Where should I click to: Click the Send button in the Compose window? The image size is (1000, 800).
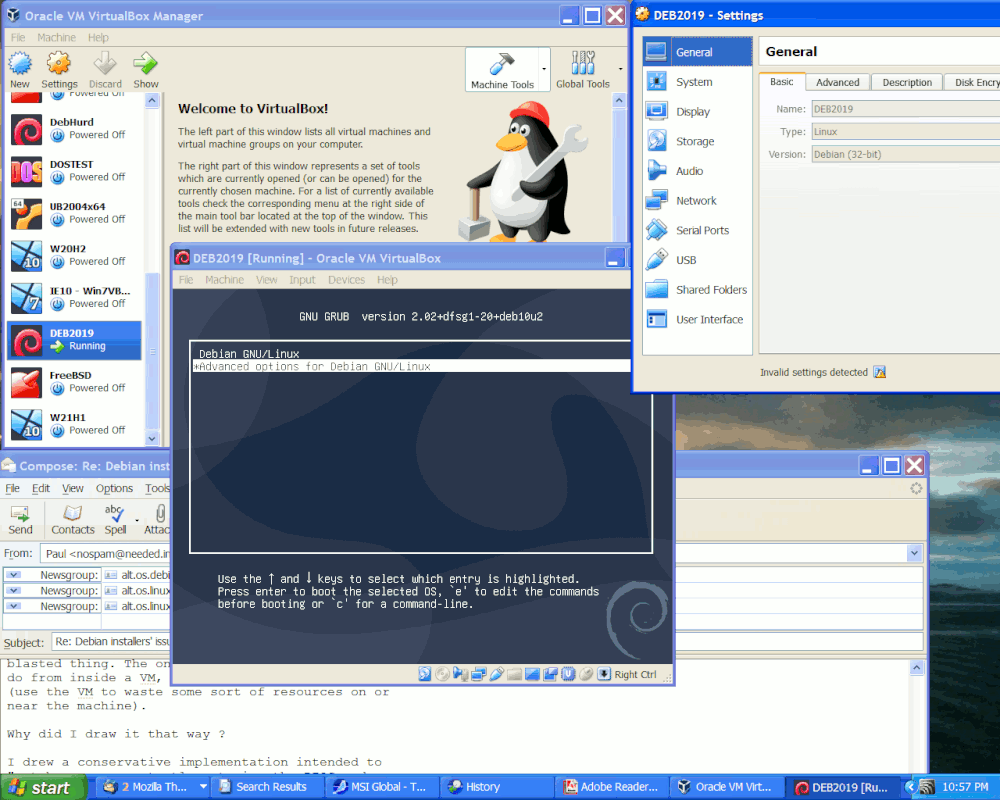pos(20,521)
